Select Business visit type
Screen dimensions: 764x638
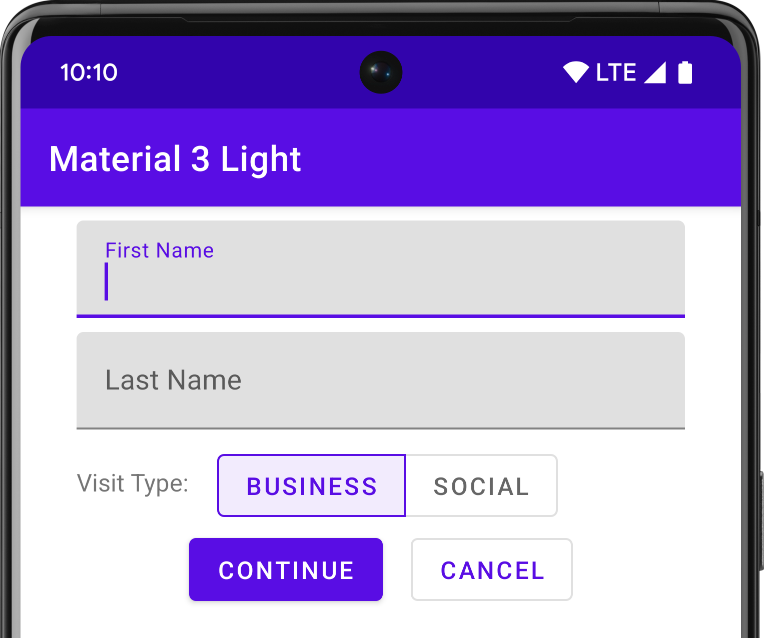pyautogui.click(x=311, y=486)
